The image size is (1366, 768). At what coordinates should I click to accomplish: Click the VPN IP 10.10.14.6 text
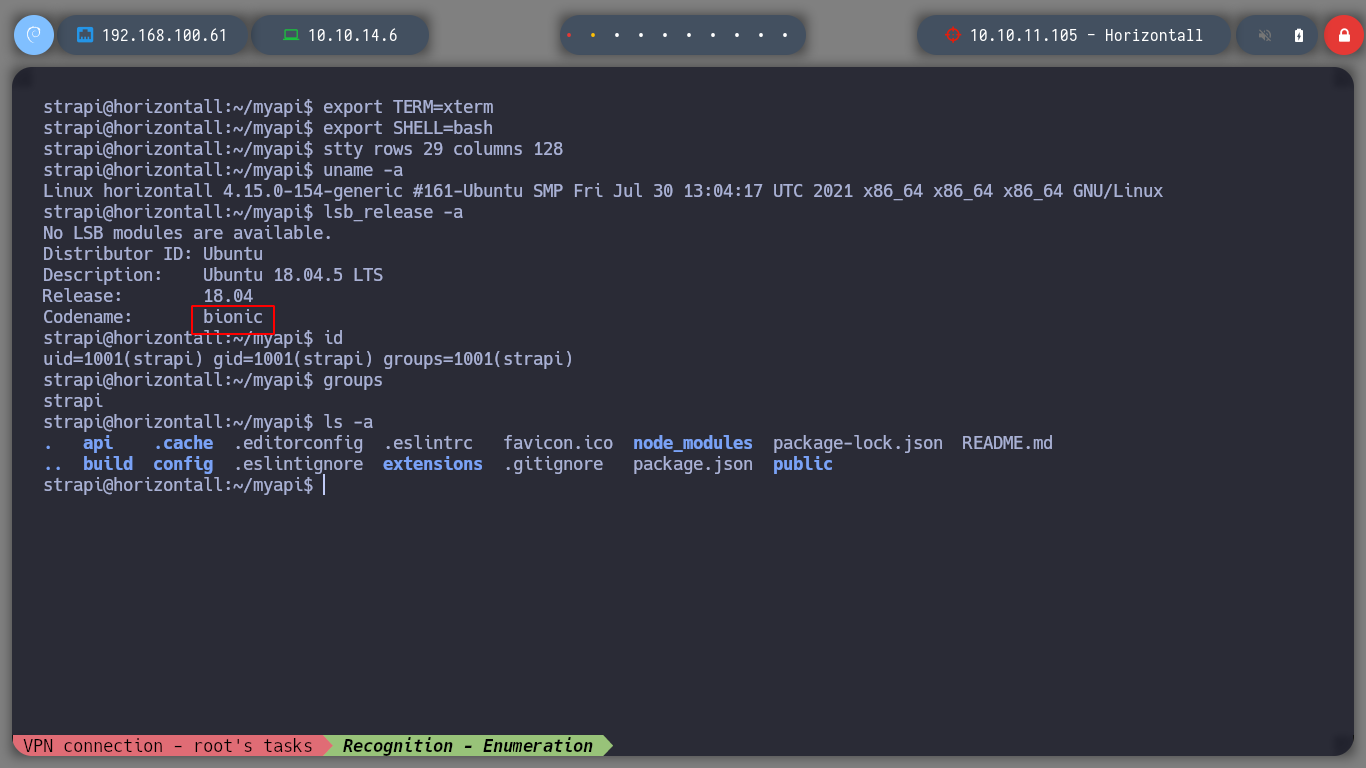(x=353, y=35)
